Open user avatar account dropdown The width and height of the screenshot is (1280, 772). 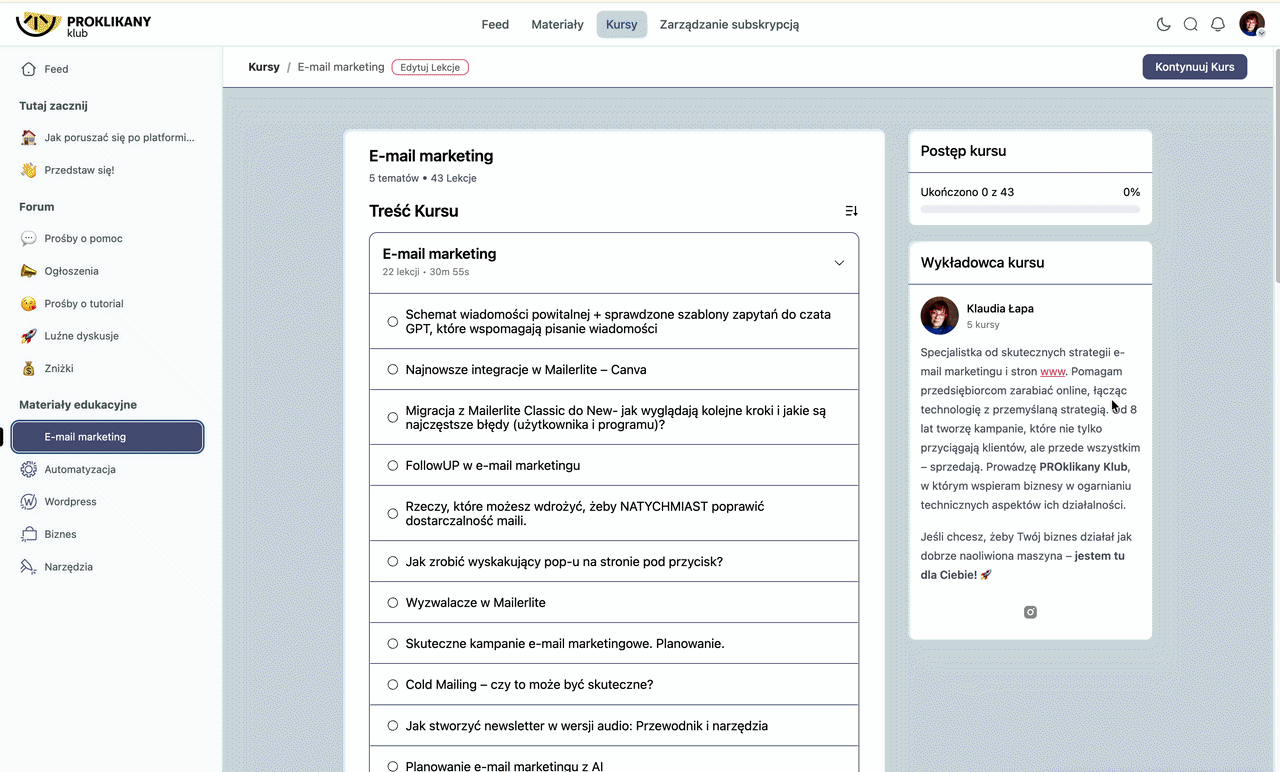pyautogui.click(x=1252, y=25)
